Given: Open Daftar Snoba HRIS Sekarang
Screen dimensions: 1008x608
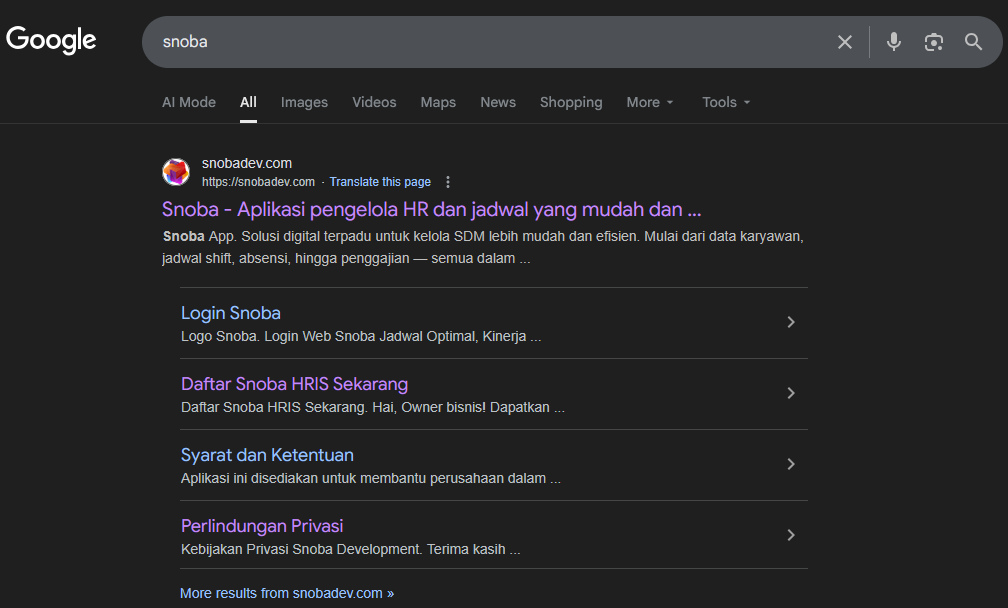Looking at the screenshot, I should tap(294, 384).
